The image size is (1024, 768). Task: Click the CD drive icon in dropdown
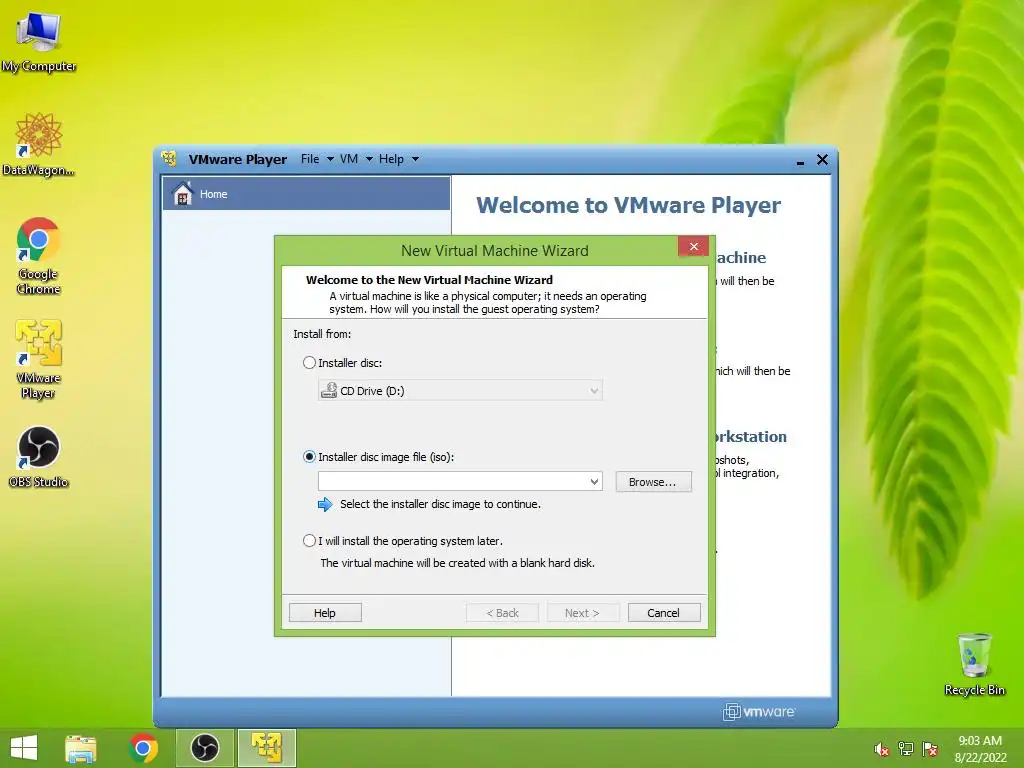329,391
